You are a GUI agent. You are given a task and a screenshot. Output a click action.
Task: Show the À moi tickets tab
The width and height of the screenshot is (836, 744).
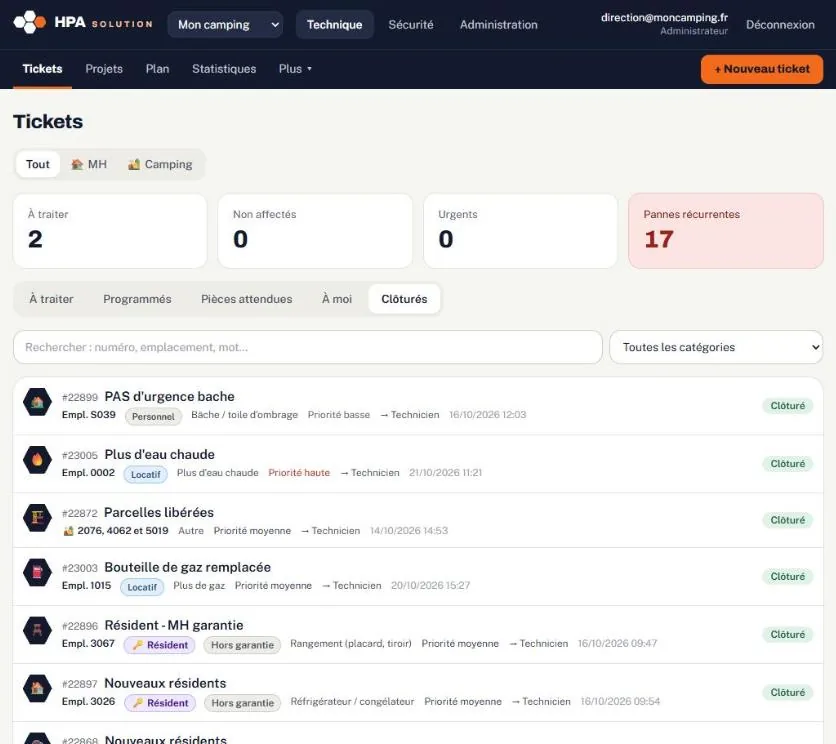[x=337, y=299]
